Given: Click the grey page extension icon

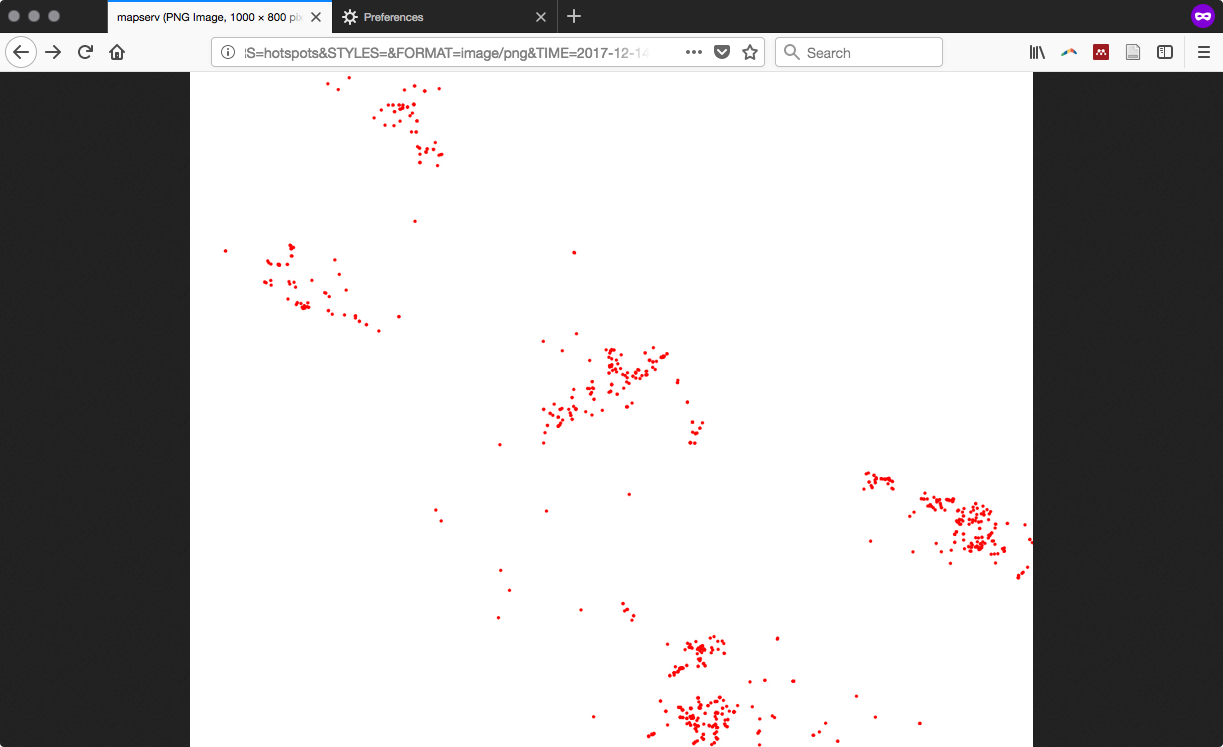Looking at the screenshot, I should (x=1133, y=53).
